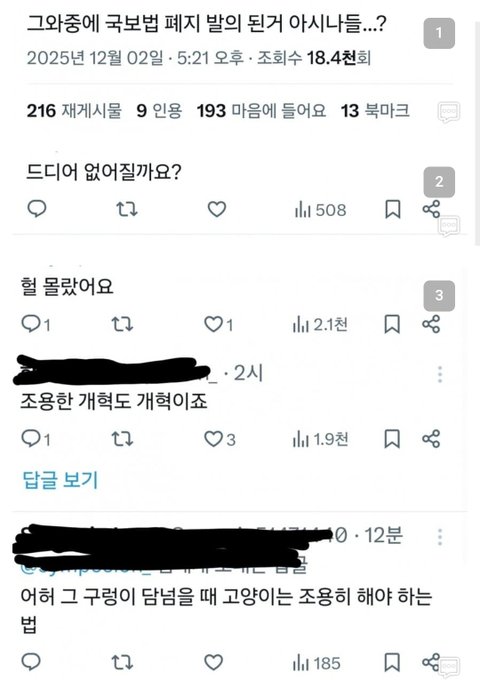The image size is (480, 688).
Task: View analytics showing 185 views
Action: click(x=316, y=663)
